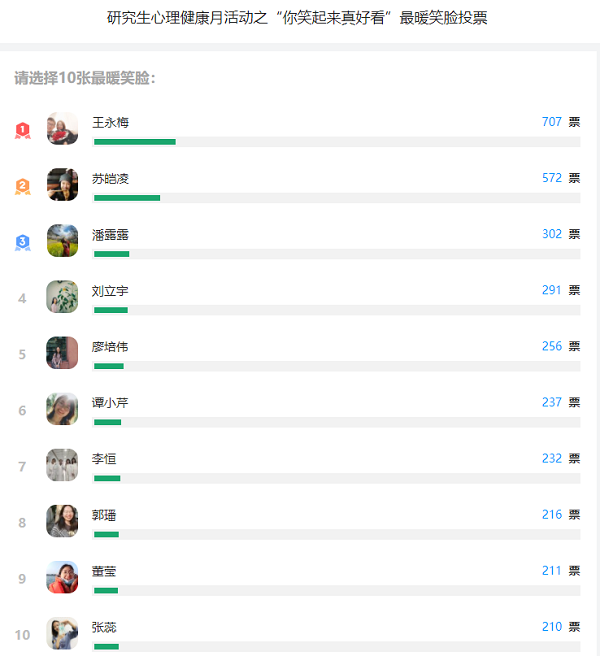The width and height of the screenshot is (600, 656).
Task: Click 刘立宇's flower avatar
Action: pos(62,297)
